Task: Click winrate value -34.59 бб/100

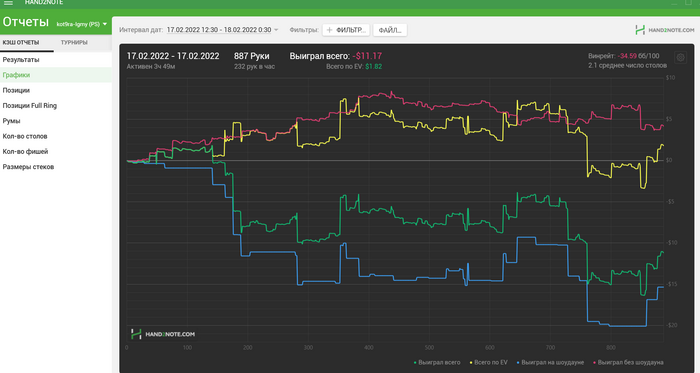Action: tap(638, 56)
